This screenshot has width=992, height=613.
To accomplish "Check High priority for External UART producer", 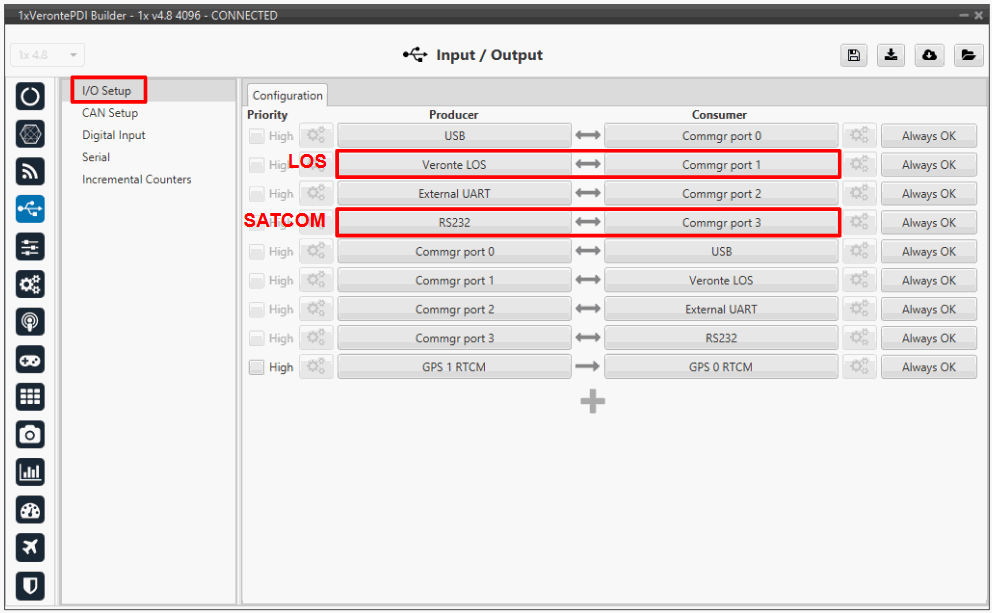I will click(257, 194).
